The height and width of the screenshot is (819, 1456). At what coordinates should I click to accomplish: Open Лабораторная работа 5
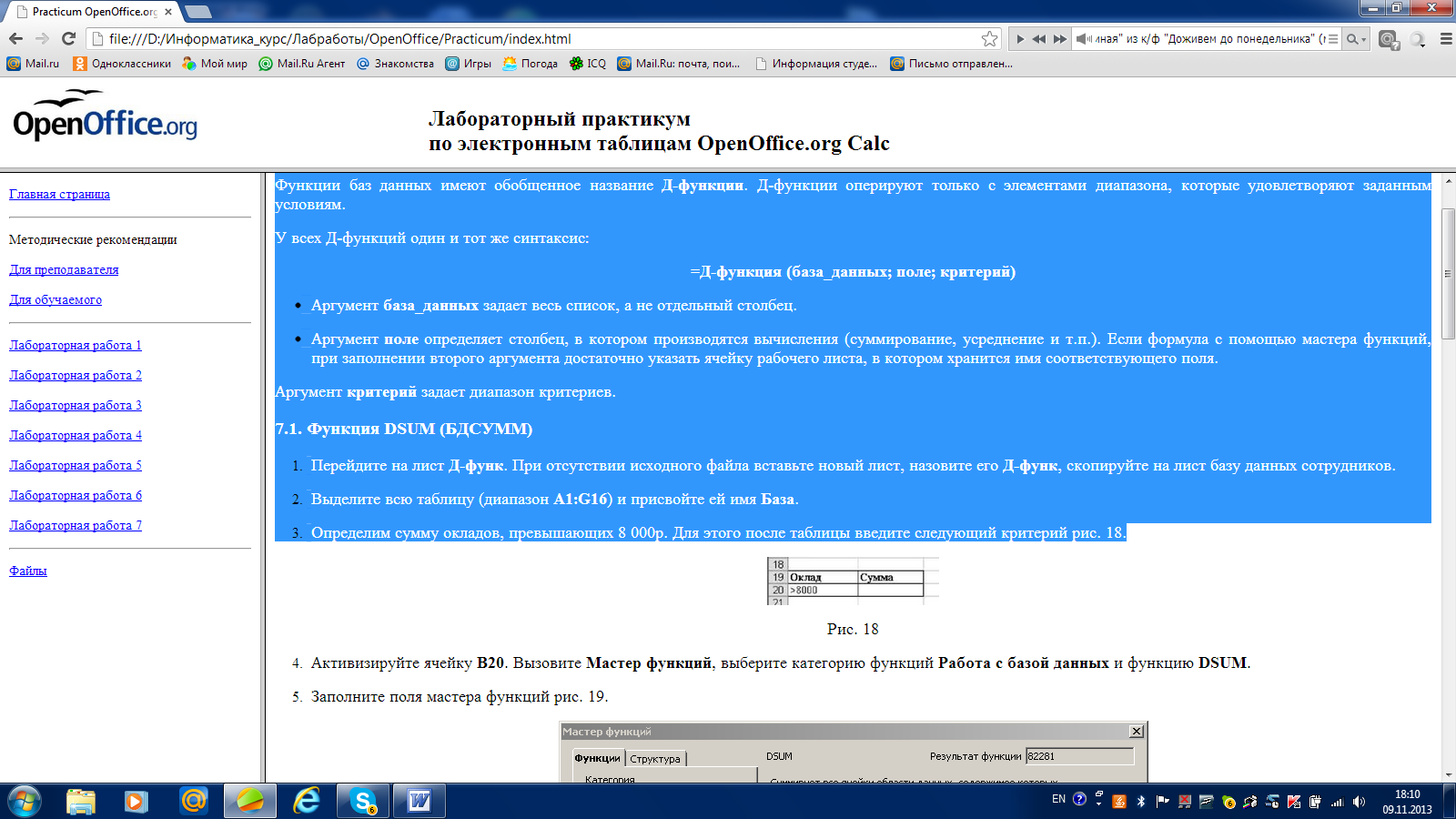coord(76,465)
